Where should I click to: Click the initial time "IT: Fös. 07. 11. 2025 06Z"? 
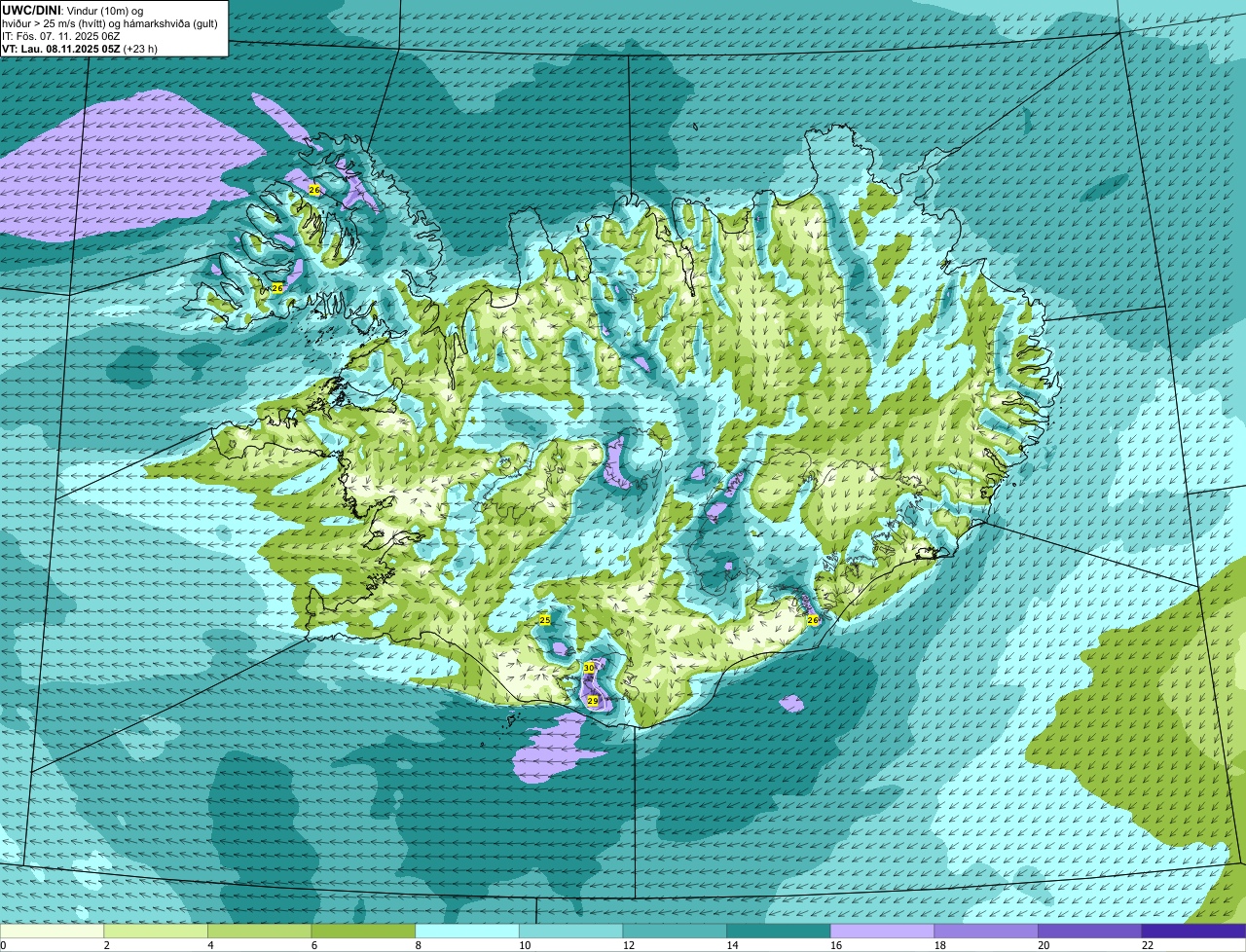[x=61, y=36]
